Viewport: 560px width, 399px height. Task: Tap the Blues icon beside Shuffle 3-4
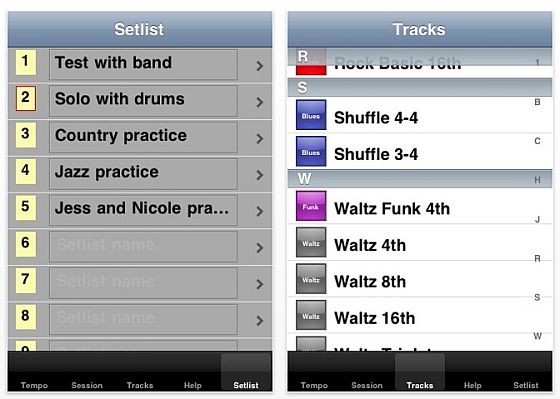(x=311, y=151)
